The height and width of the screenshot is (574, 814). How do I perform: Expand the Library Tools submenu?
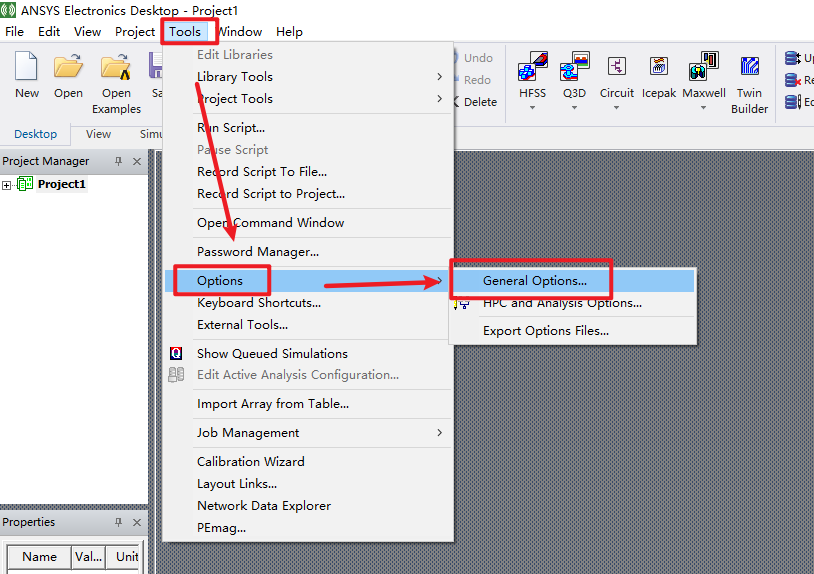(440, 77)
